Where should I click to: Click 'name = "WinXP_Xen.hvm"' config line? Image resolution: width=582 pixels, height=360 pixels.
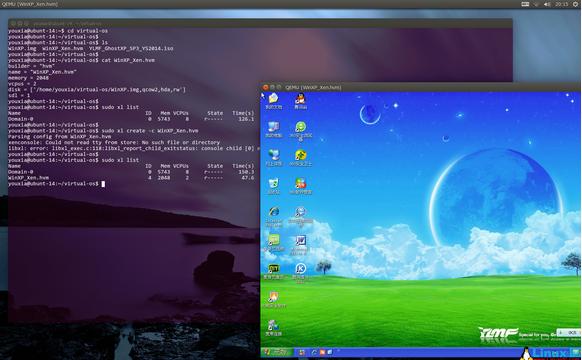pos(42,72)
